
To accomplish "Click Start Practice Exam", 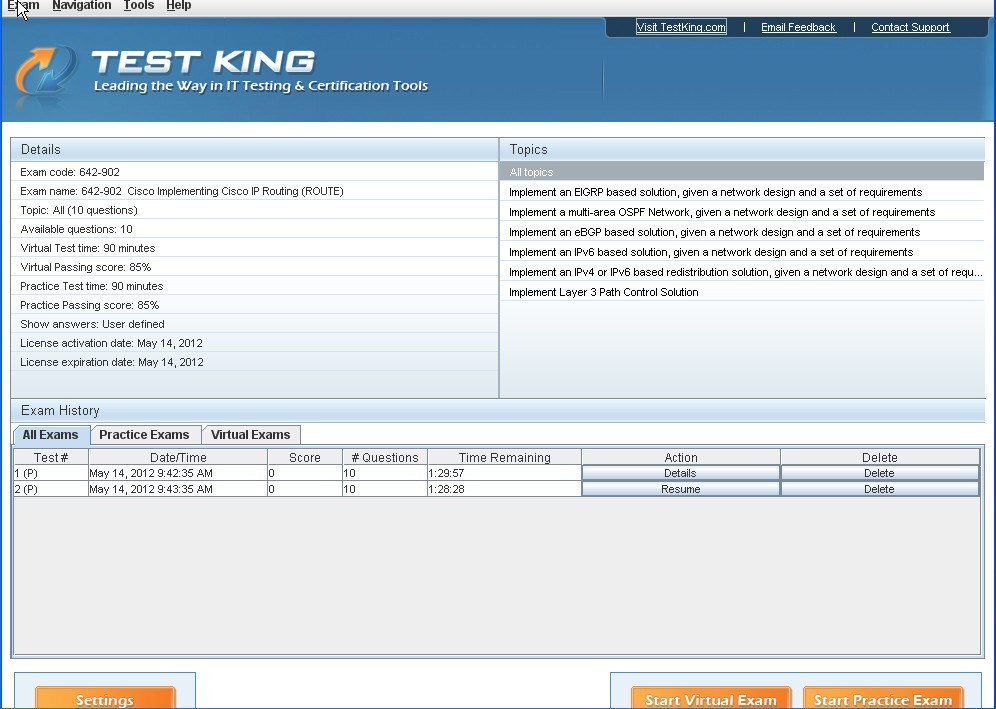I will pyautogui.click(x=883, y=698).
